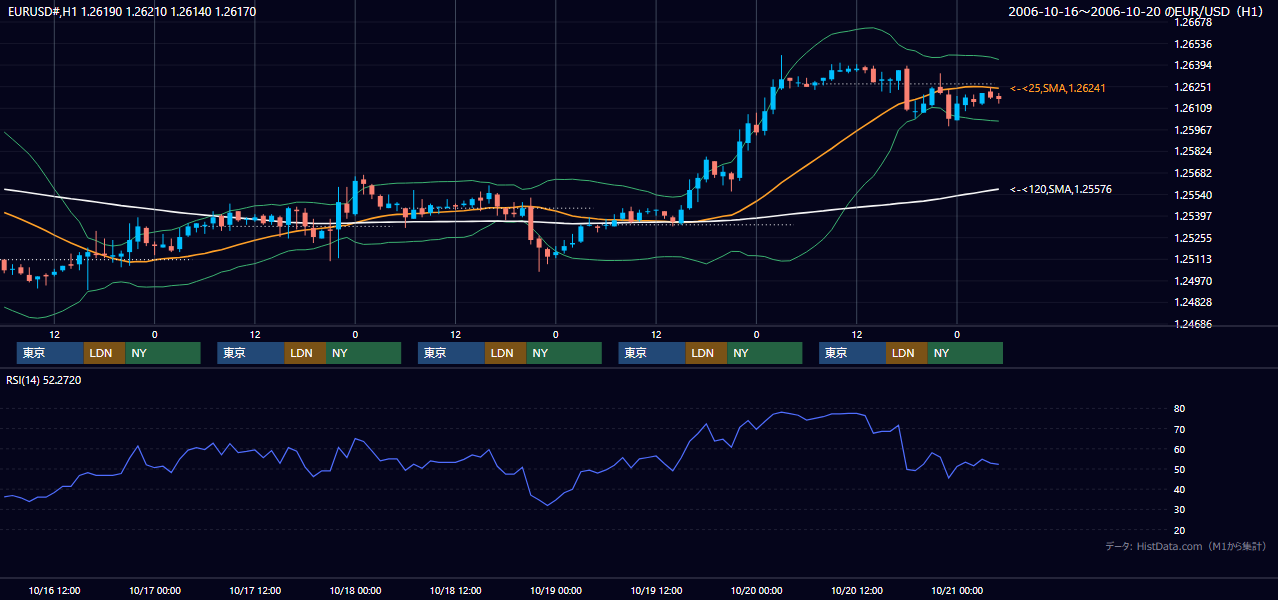Click price axis value 1.25967
This screenshot has height=600, width=1278.
(x=1193, y=130)
